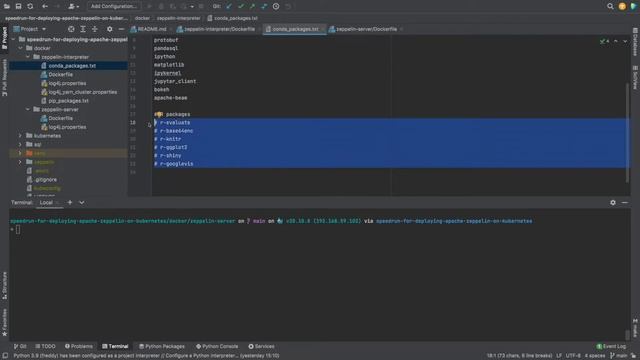
Task: Open the terminal tabs dropdown chevron
Action: [82, 202]
